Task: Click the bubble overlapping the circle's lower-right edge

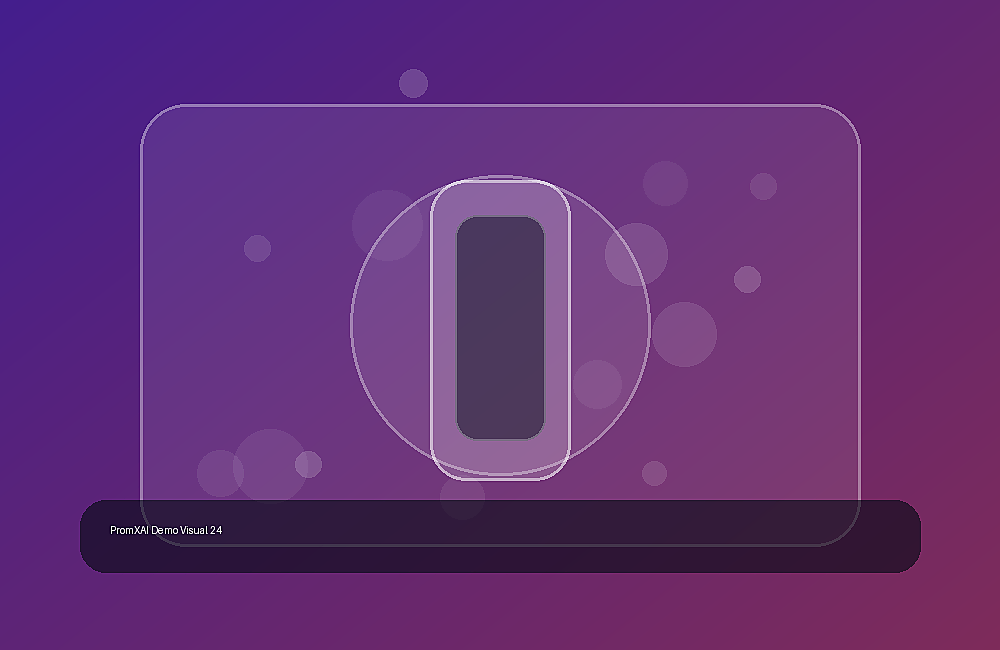Action: click(598, 385)
